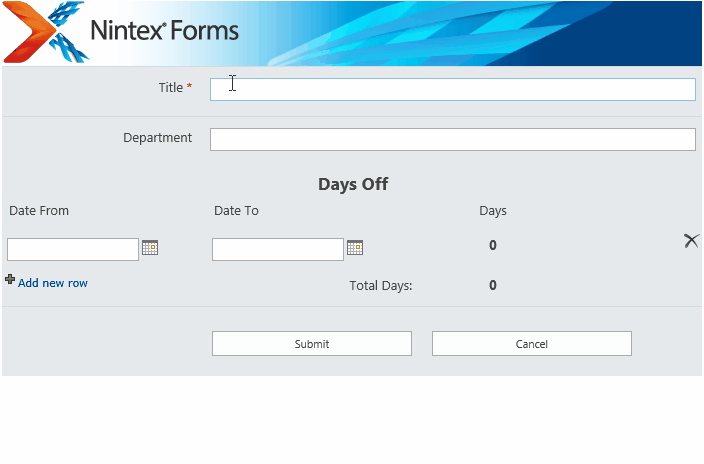Select the Days Off section heading
704x464 pixels.
pyautogui.click(x=353, y=184)
